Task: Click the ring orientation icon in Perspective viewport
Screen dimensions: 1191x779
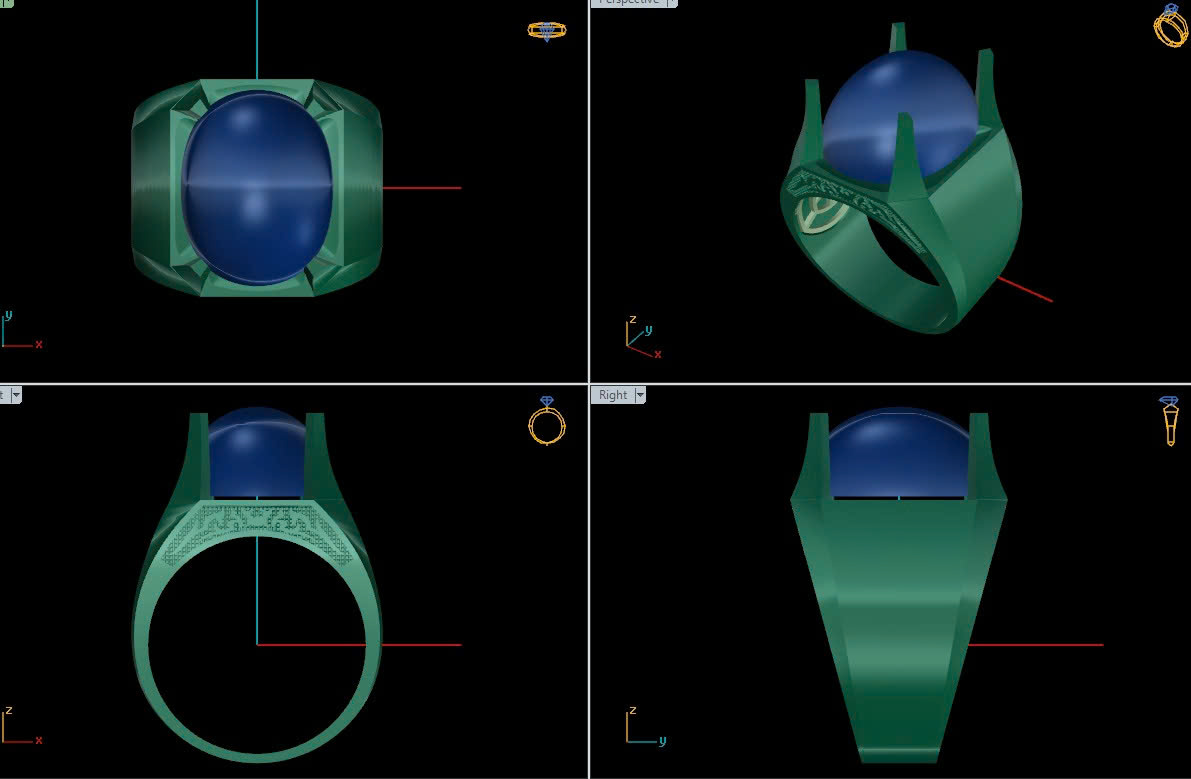Action: [x=1170, y=25]
